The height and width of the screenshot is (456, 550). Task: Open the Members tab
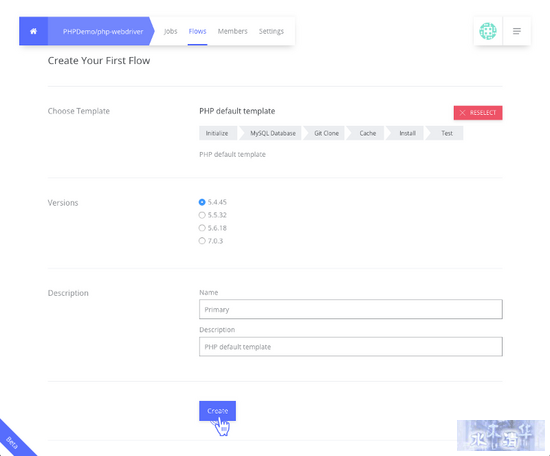pos(233,31)
